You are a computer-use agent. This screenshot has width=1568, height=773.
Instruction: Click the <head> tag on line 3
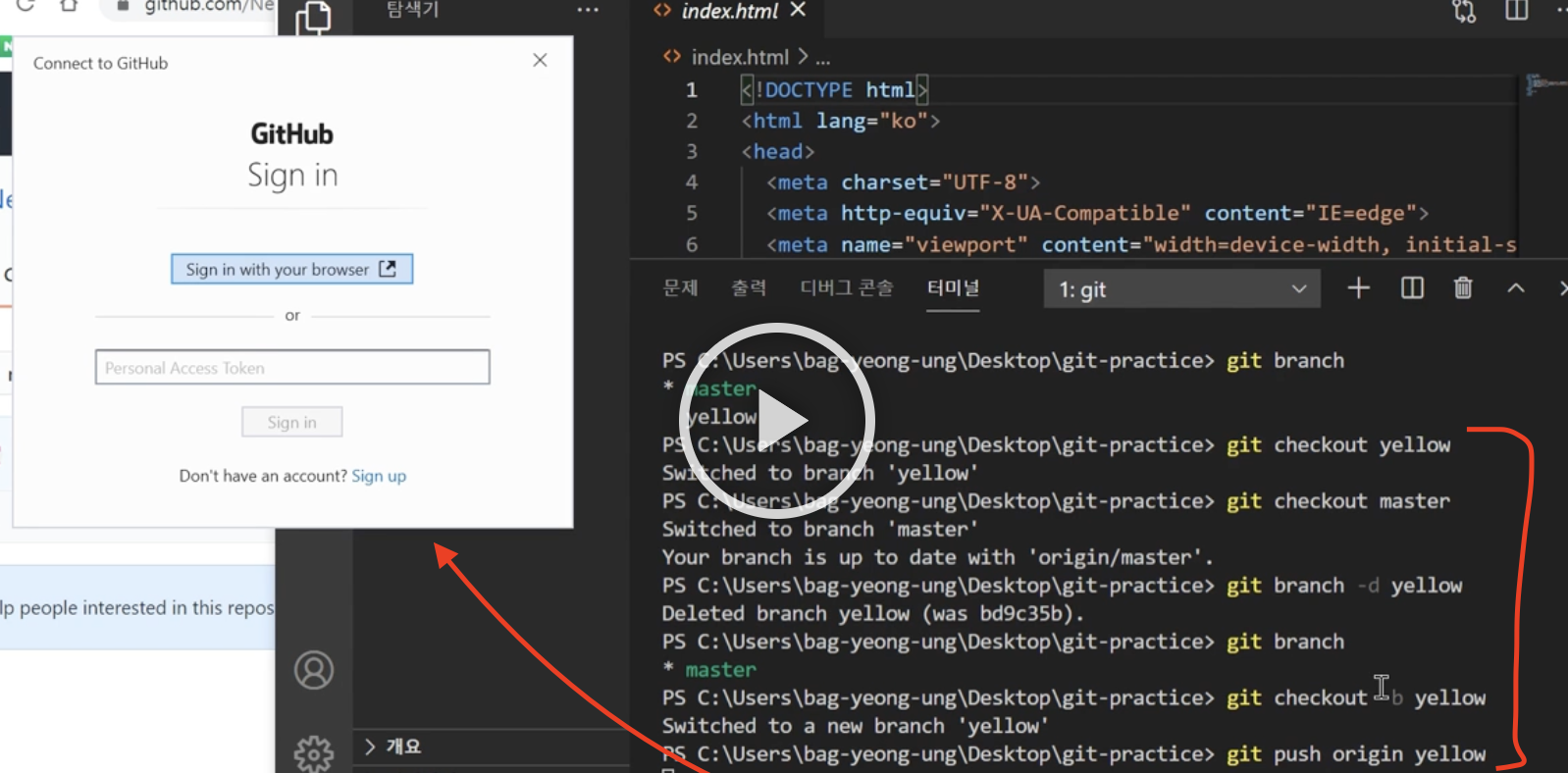pos(778,152)
